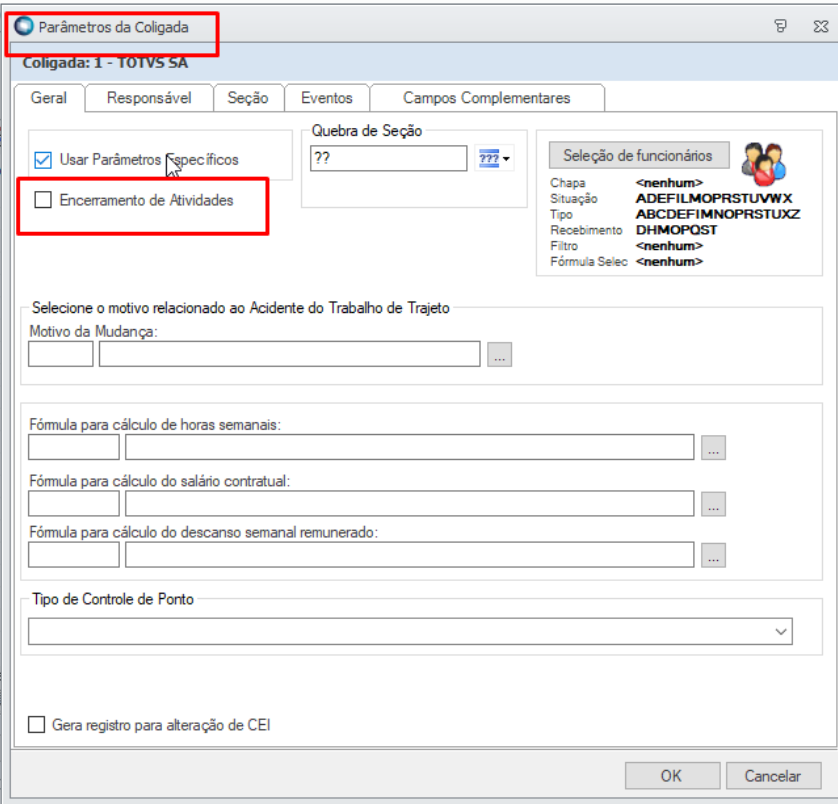Viewport: 838px width, 804px height.
Task: Open lookup for descanso semanal remunerado formula
Action: click(x=713, y=555)
